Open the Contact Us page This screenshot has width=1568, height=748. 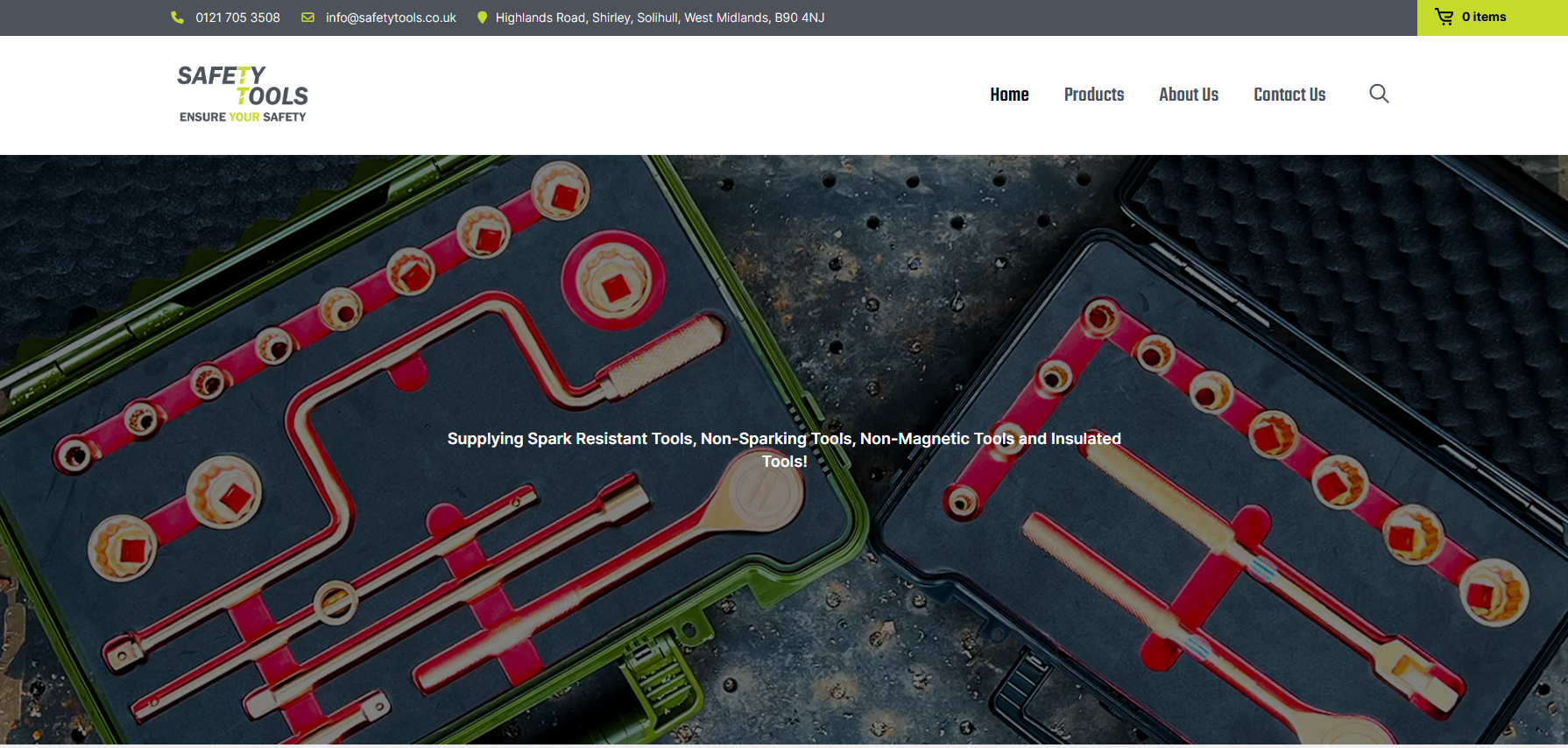tap(1289, 95)
